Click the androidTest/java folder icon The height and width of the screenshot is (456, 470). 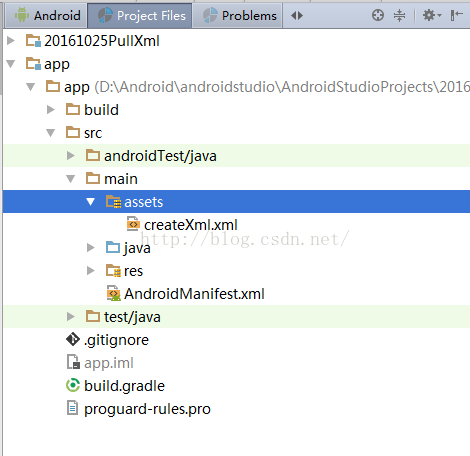[93, 155]
